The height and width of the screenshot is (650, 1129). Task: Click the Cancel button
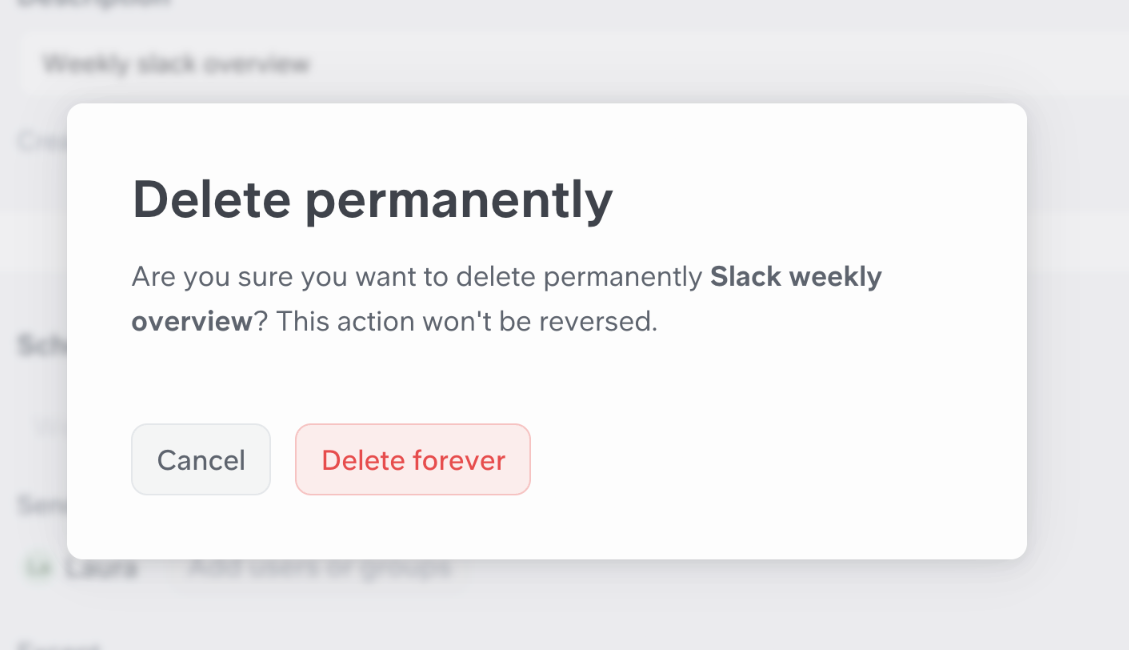click(201, 460)
